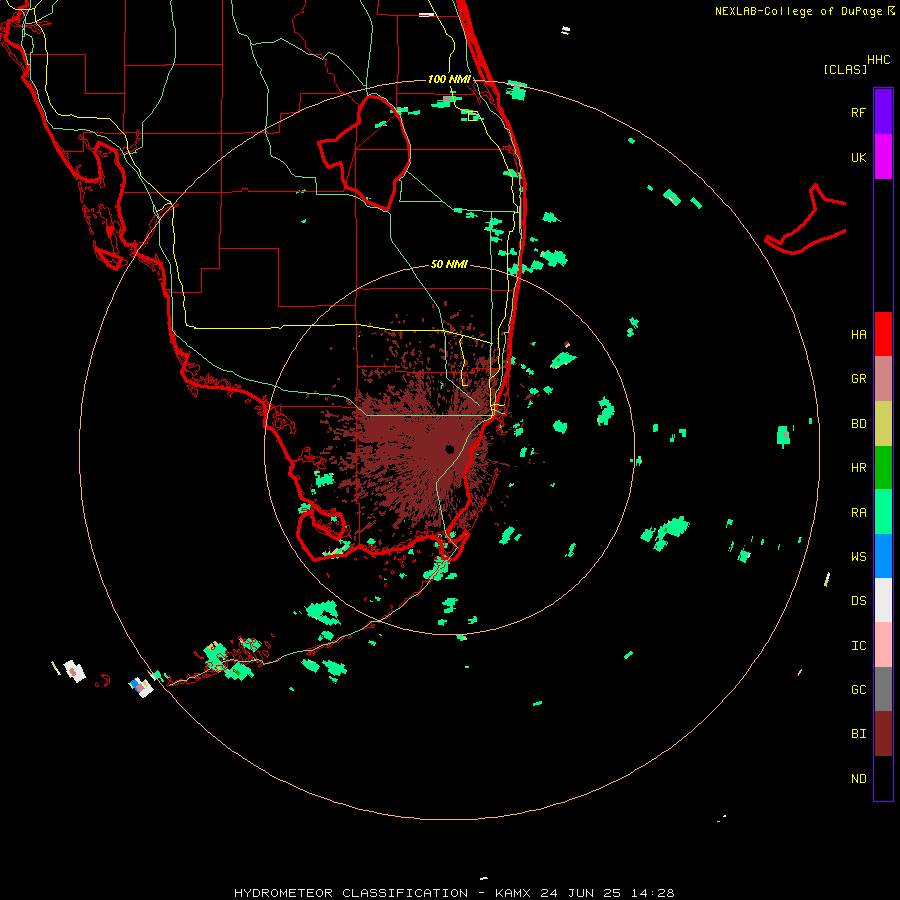Click the BI legend label
Image resolution: width=900 pixels, height=900 pixels.
pos(858,734)
